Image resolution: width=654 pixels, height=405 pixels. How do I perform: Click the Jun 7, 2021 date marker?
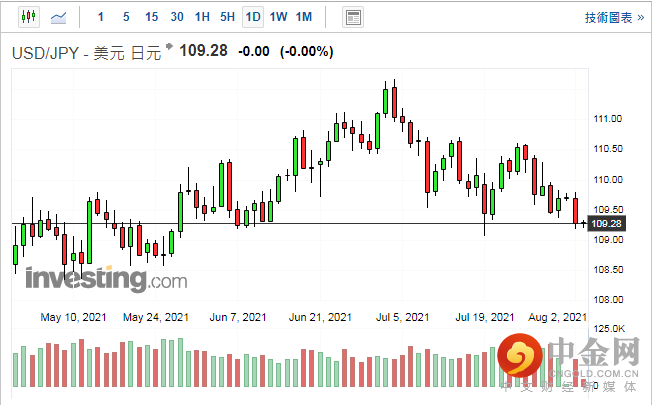(x=239, y=317)
